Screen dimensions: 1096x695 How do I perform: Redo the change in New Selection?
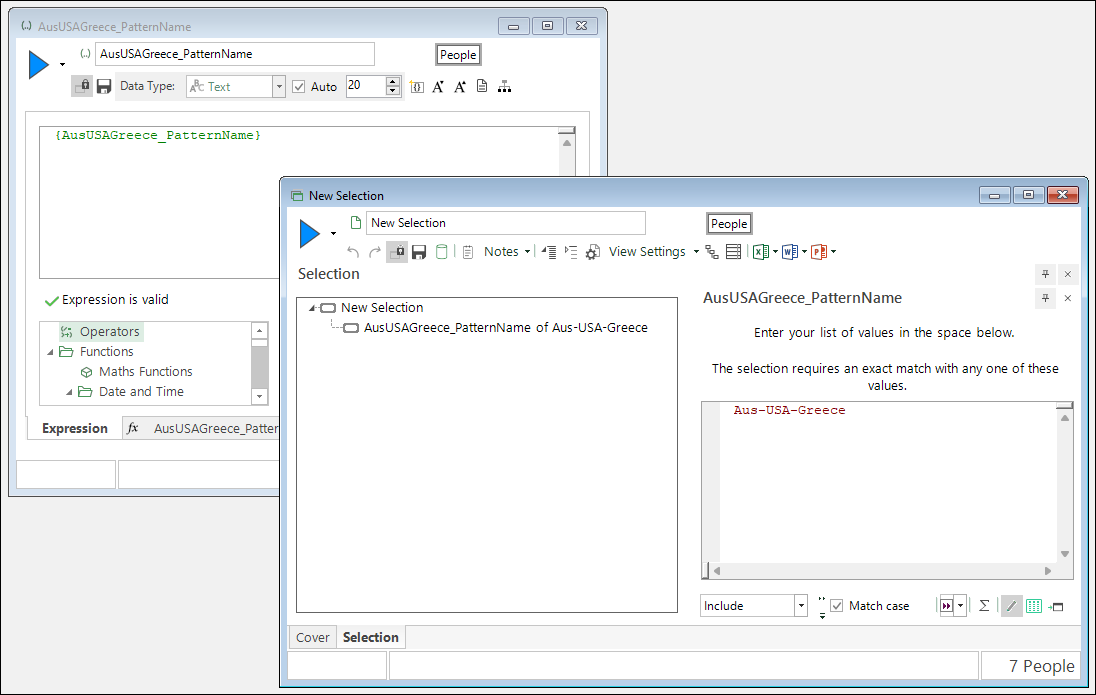click(375, 252)
